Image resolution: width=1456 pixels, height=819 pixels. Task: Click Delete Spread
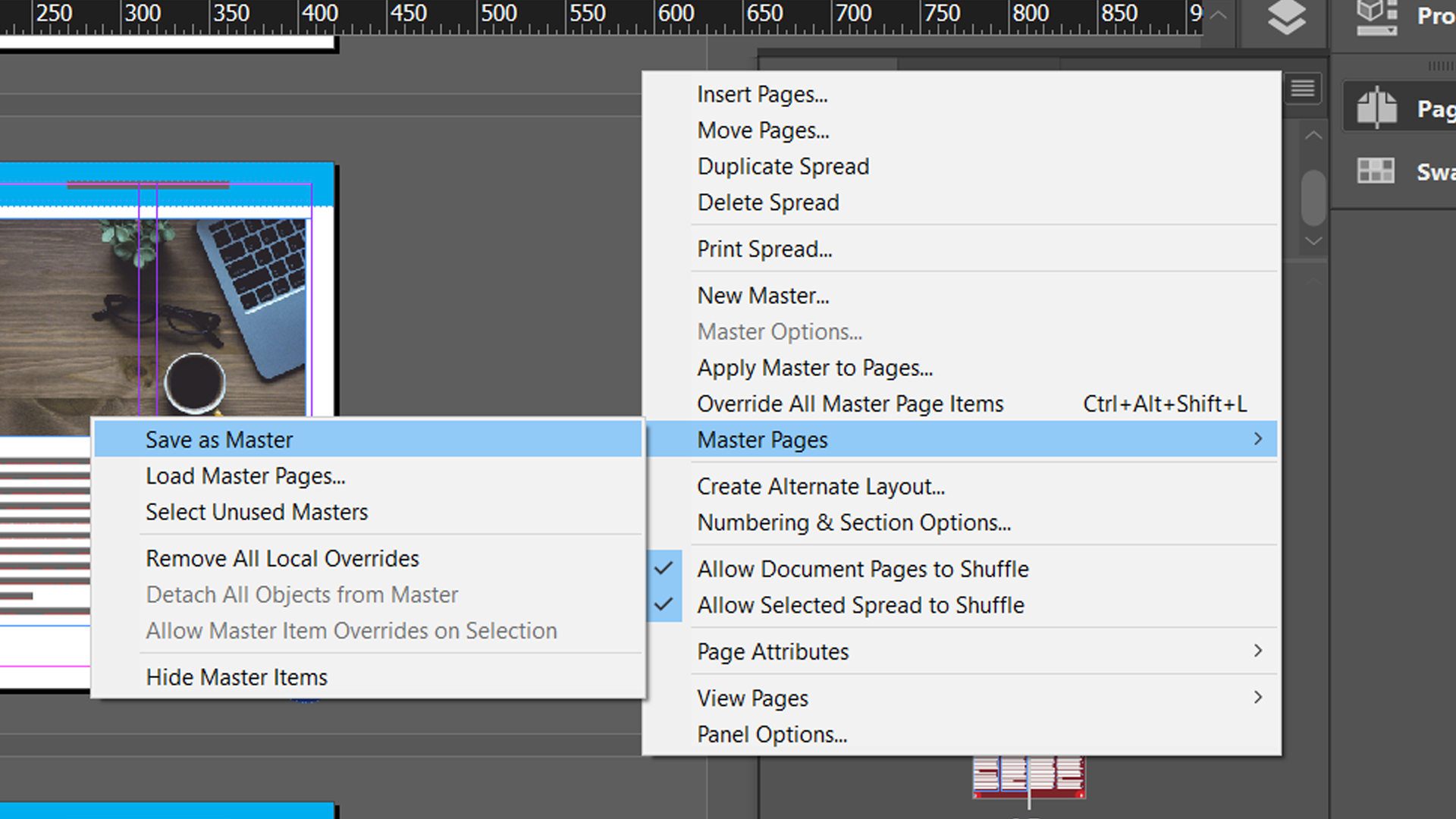[767, 202]
